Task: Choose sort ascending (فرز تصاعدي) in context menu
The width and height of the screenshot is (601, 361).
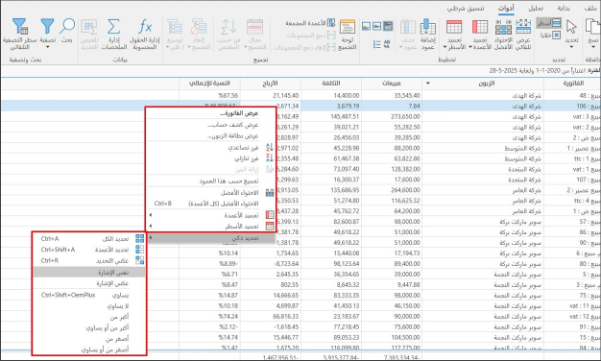Action: point(210,148)
